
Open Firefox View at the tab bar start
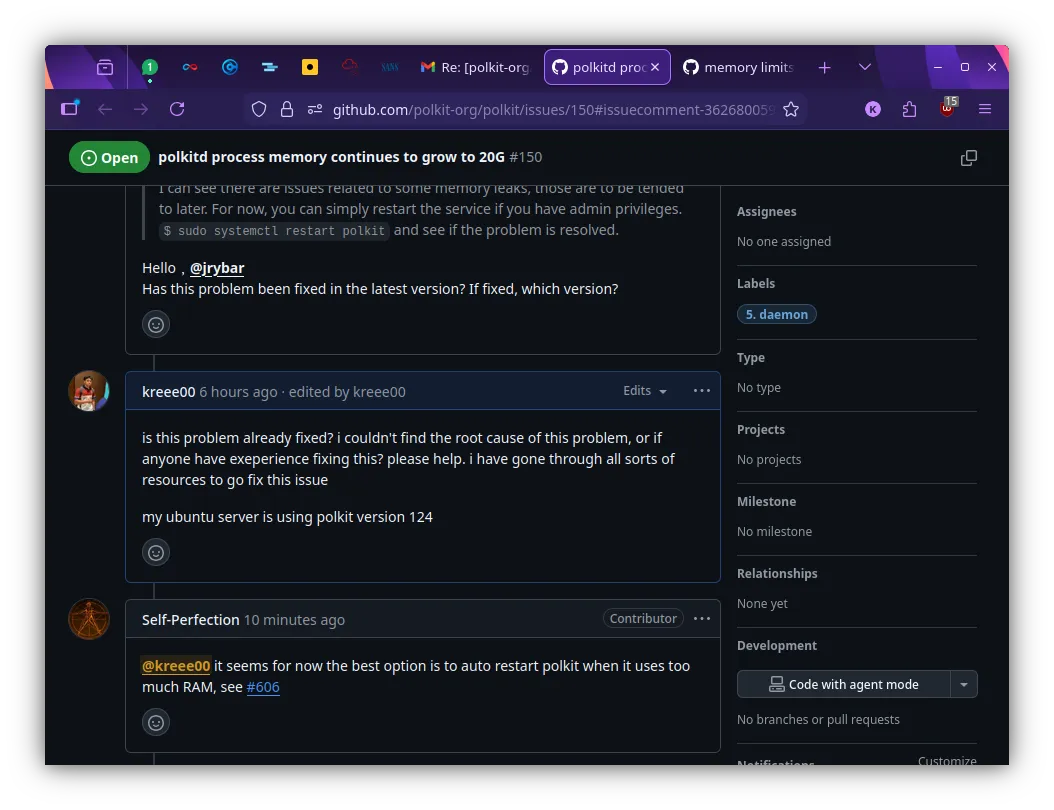coord(104,67)
